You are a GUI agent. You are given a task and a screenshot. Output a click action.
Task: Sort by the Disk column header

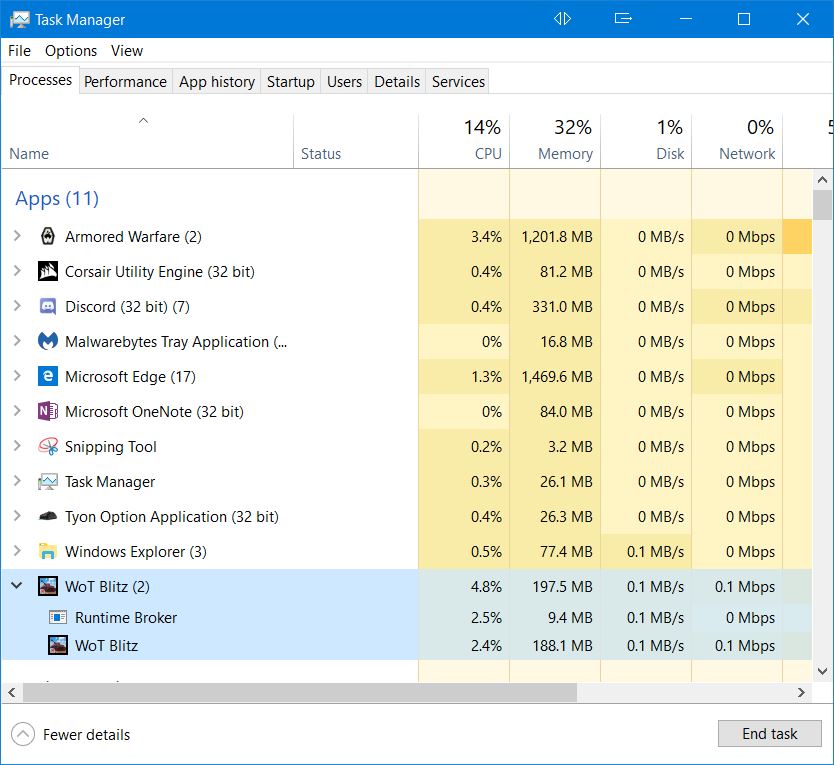click(646, 141)
